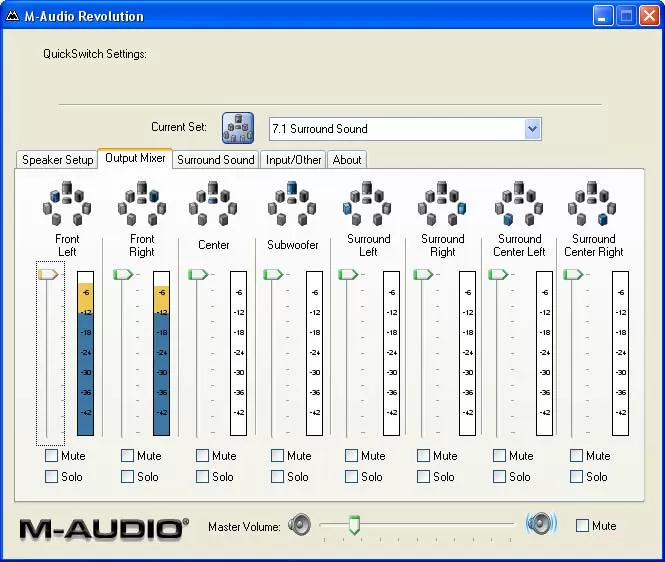Mute the Surround Left channel
Screen dimensions: 665x562
coord(351,456)
